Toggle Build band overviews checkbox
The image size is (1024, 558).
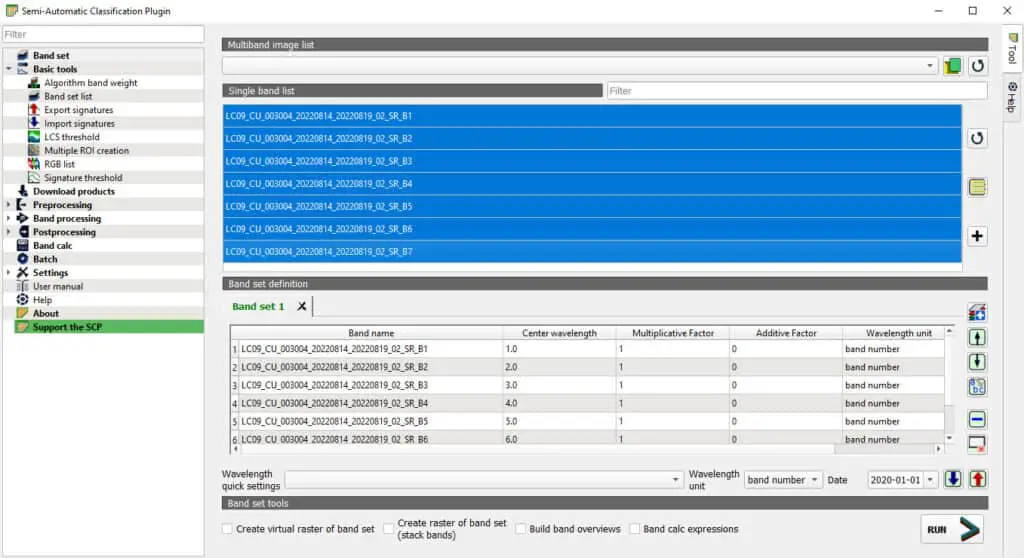(x=520, y=529)
